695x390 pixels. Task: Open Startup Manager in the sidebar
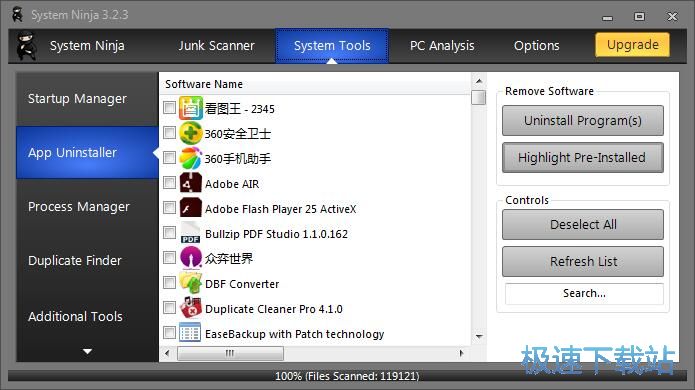(x=87, y=99)
